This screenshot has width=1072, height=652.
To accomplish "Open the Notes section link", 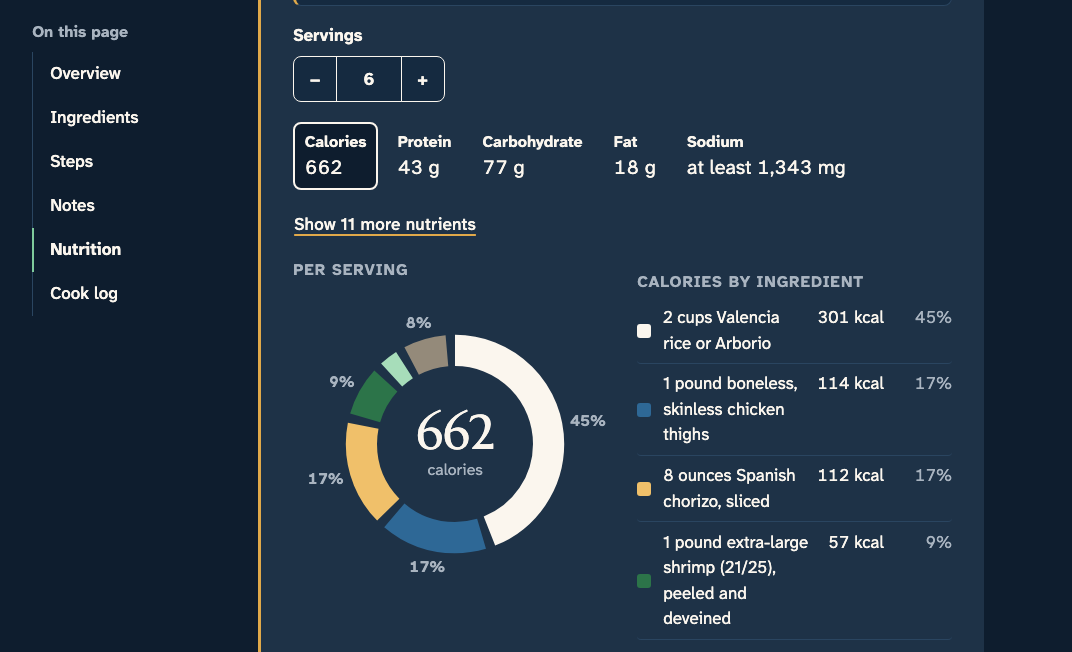I will pos(72,205).
